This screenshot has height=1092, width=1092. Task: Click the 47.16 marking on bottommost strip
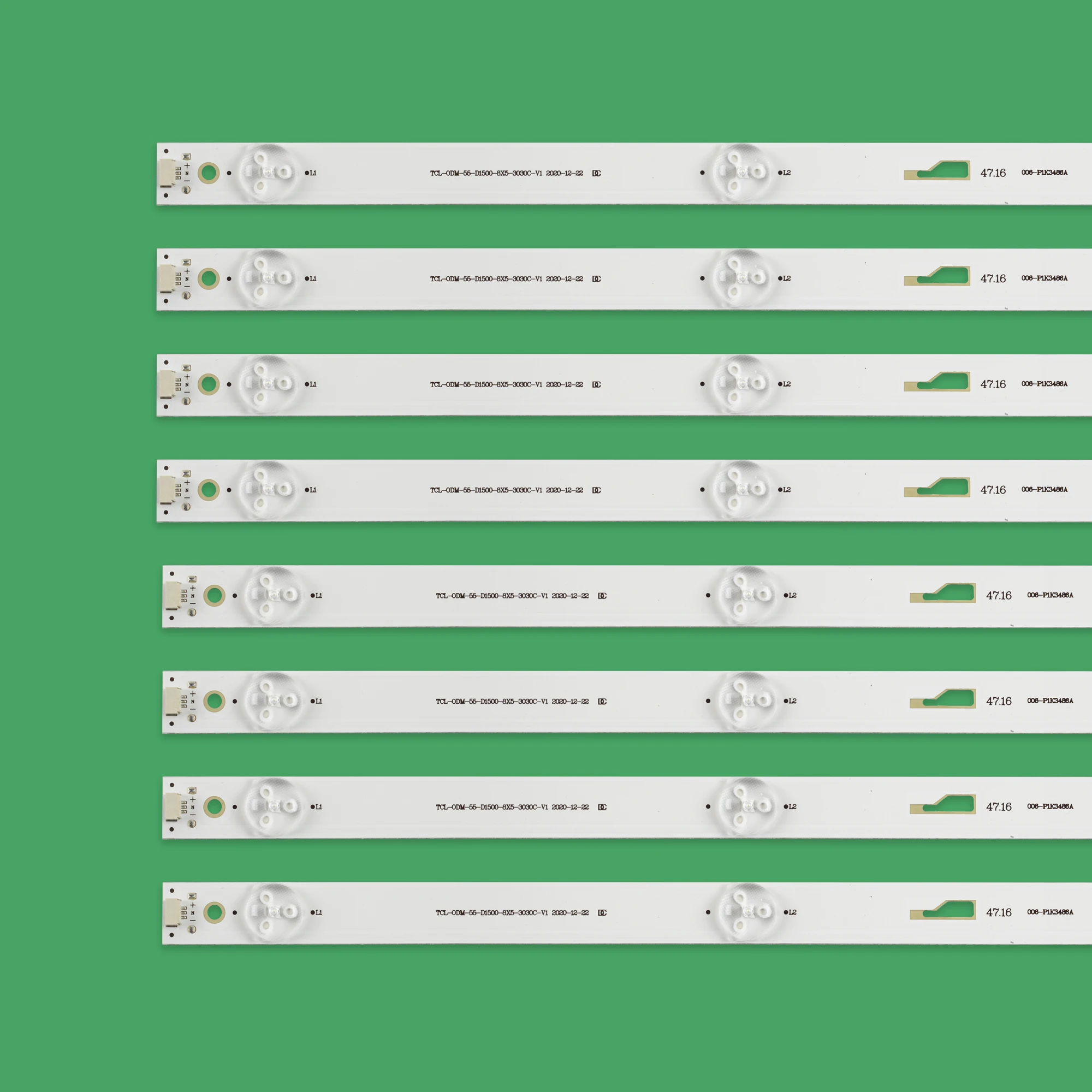pos(999,912)
